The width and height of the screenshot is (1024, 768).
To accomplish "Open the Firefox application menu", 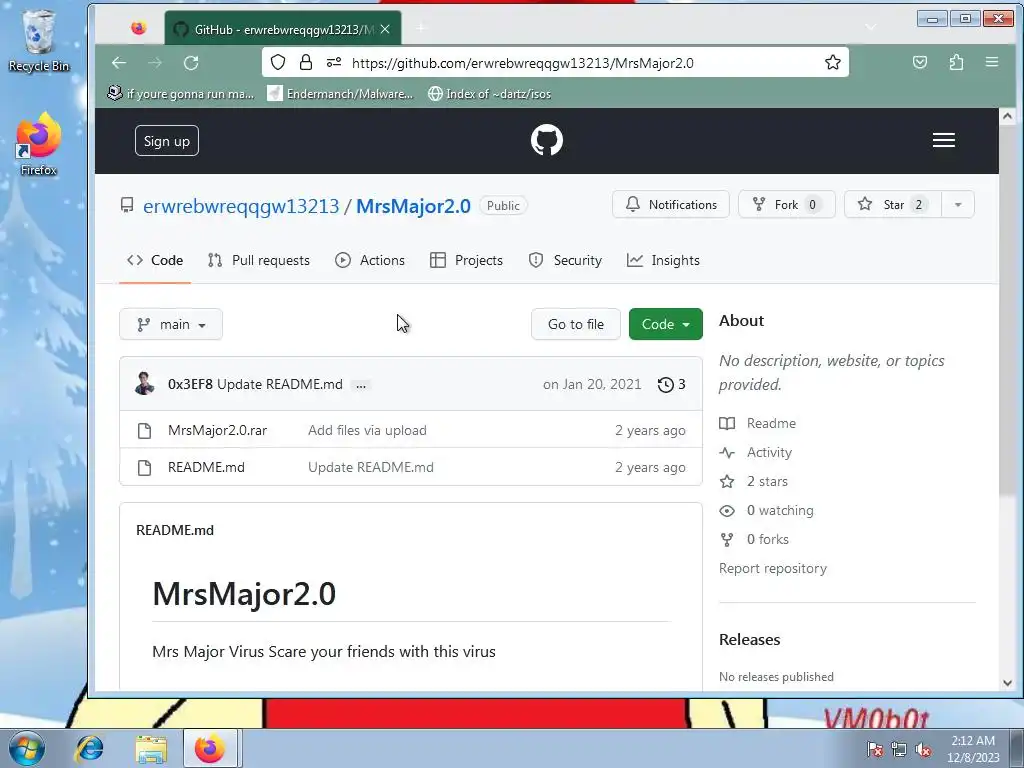I will pos(992,62).
